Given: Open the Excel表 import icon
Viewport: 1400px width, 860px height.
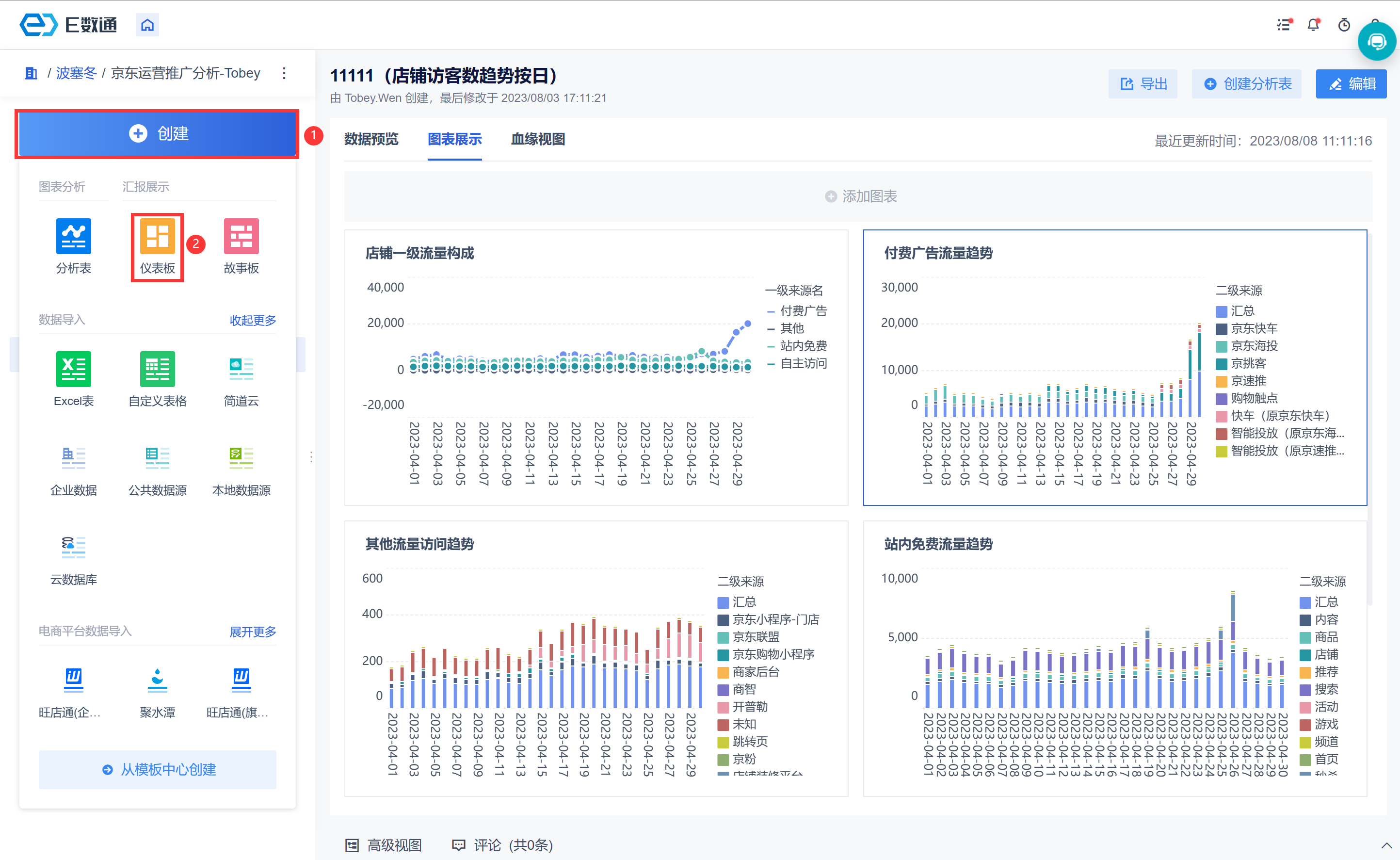Looking at the screenshot, I should [73, 369].
